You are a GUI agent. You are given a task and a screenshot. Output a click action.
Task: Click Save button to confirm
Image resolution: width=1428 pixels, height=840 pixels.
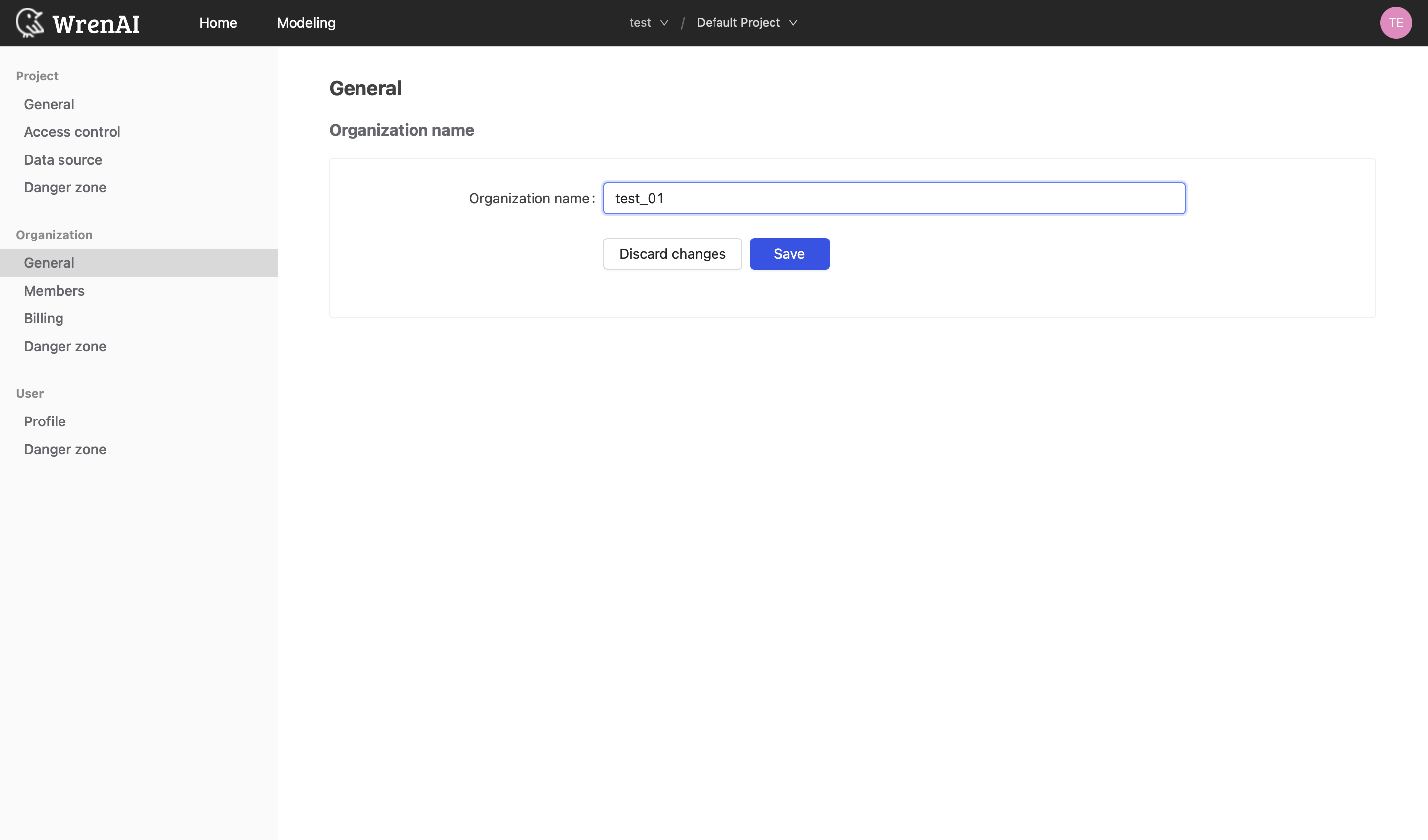(x=790, y=253)
